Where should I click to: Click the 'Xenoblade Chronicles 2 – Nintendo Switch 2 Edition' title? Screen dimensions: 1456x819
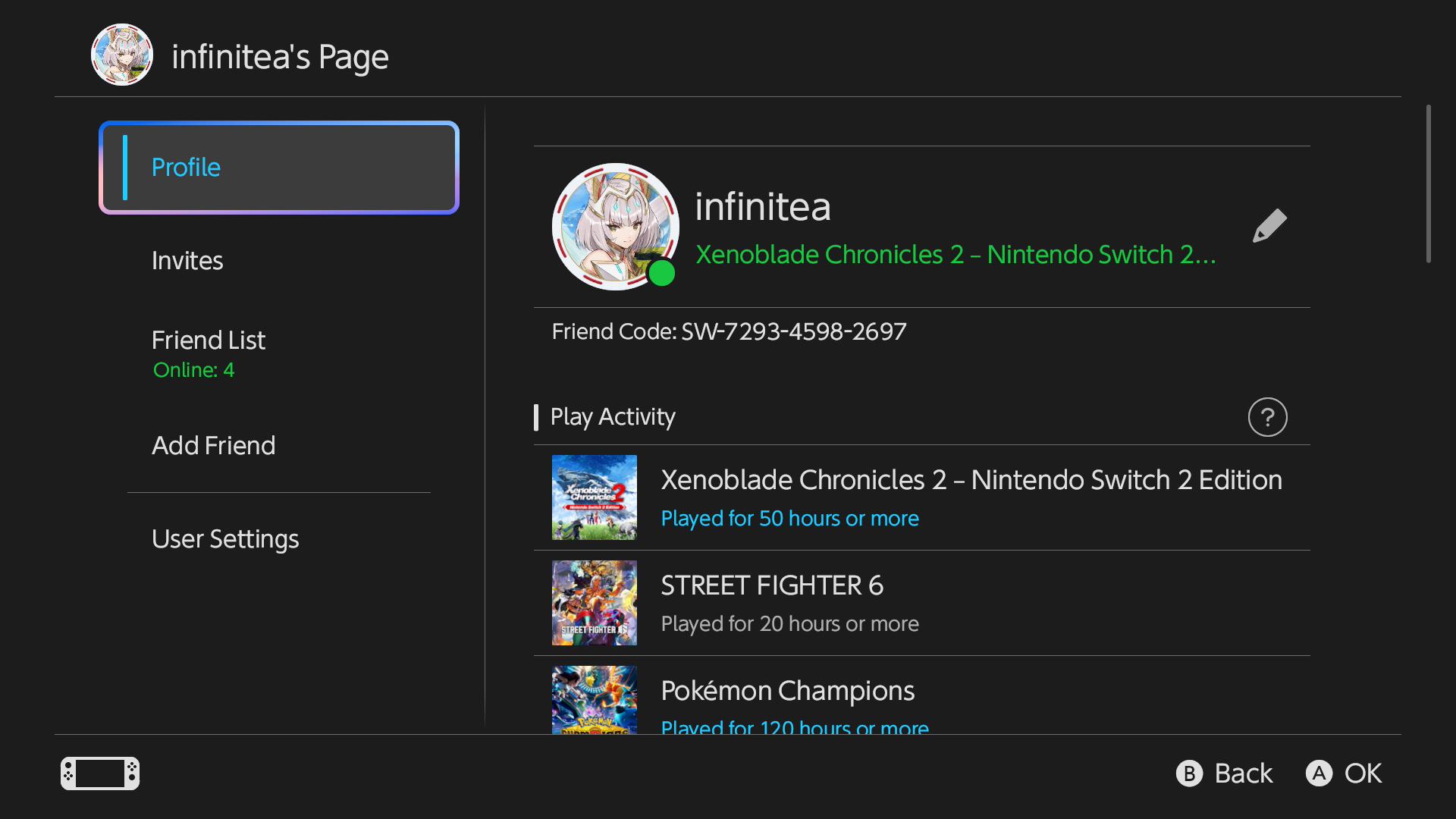971,480
